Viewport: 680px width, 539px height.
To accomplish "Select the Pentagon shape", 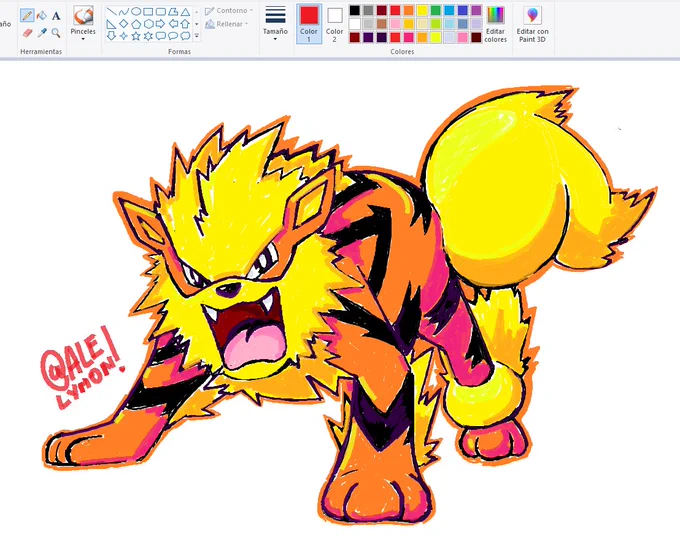I will 136,24.
